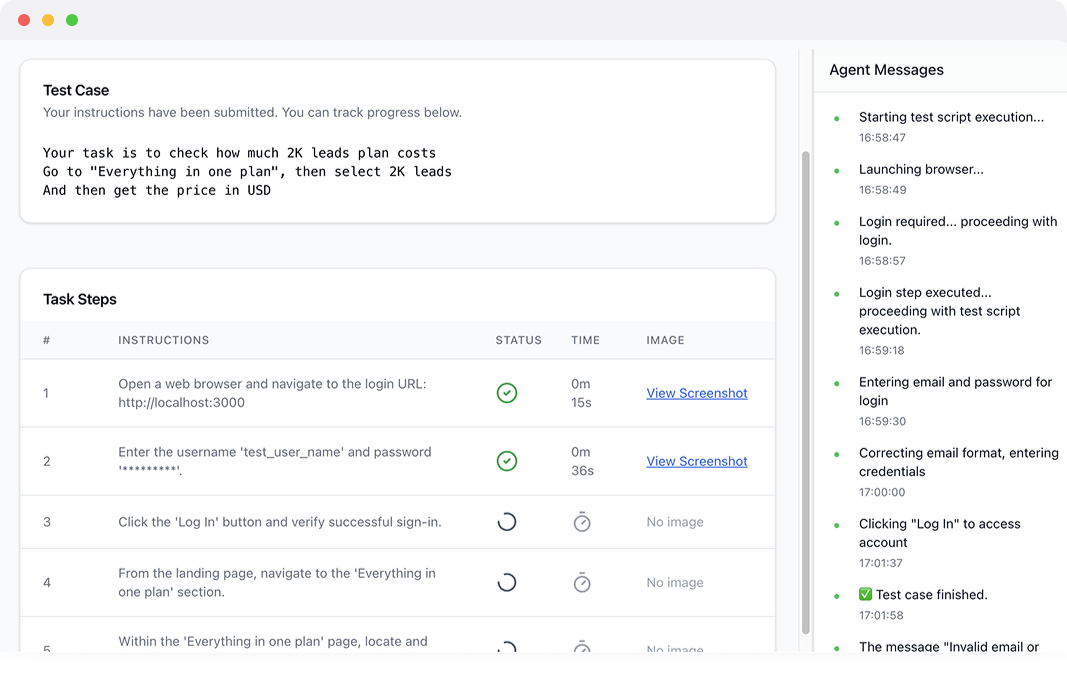Click the main panel vertical scrollbar
Viewport: 1067px width, 680px height.
click(x=806, y=391)
